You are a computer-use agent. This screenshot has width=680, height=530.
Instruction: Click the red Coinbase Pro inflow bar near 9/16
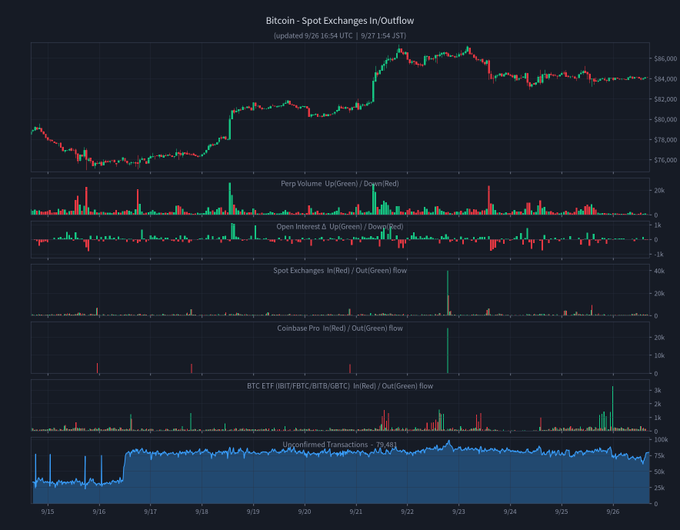tap(97, 368)
